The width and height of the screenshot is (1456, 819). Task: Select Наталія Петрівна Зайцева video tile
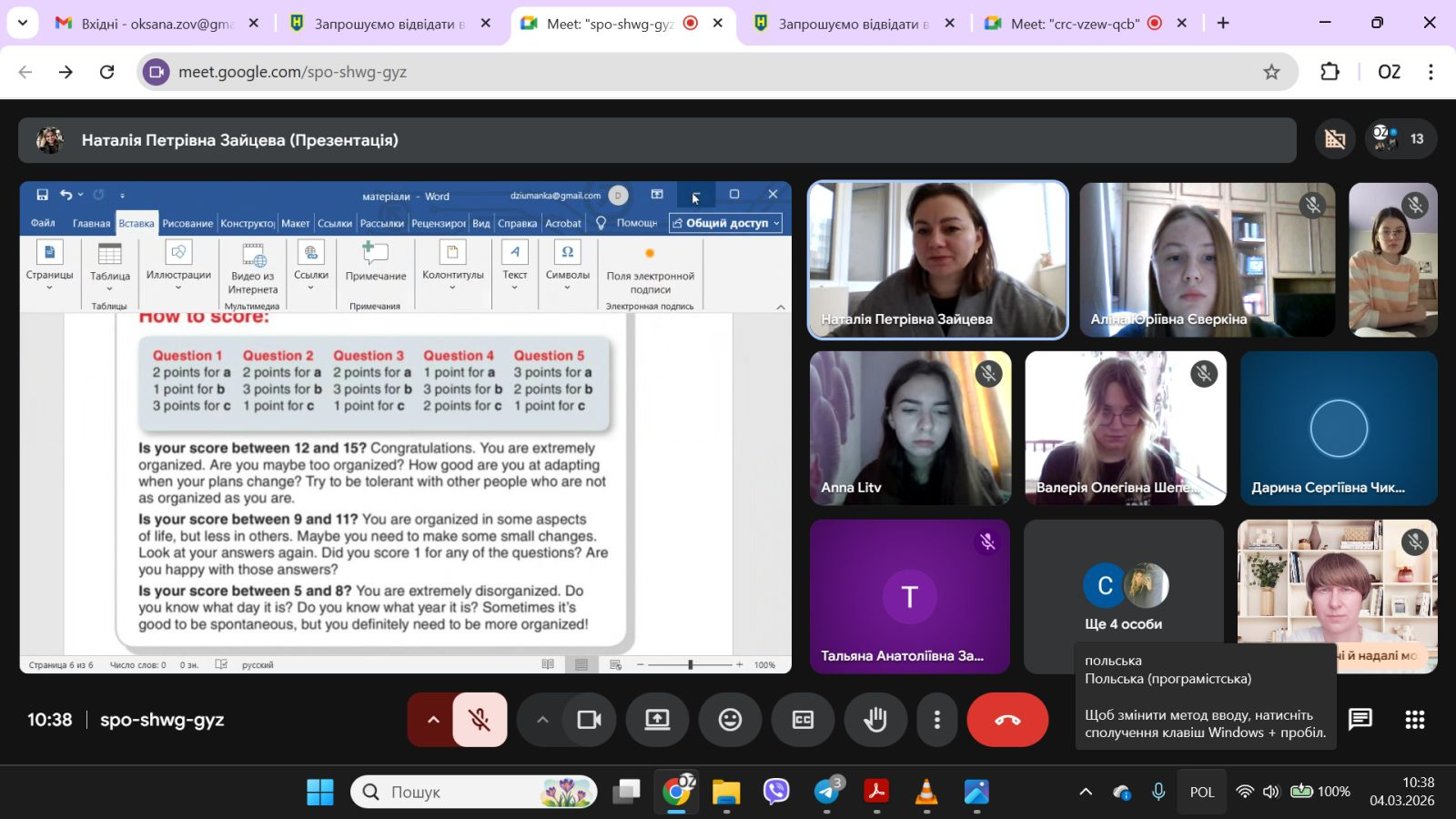(938, 260)
